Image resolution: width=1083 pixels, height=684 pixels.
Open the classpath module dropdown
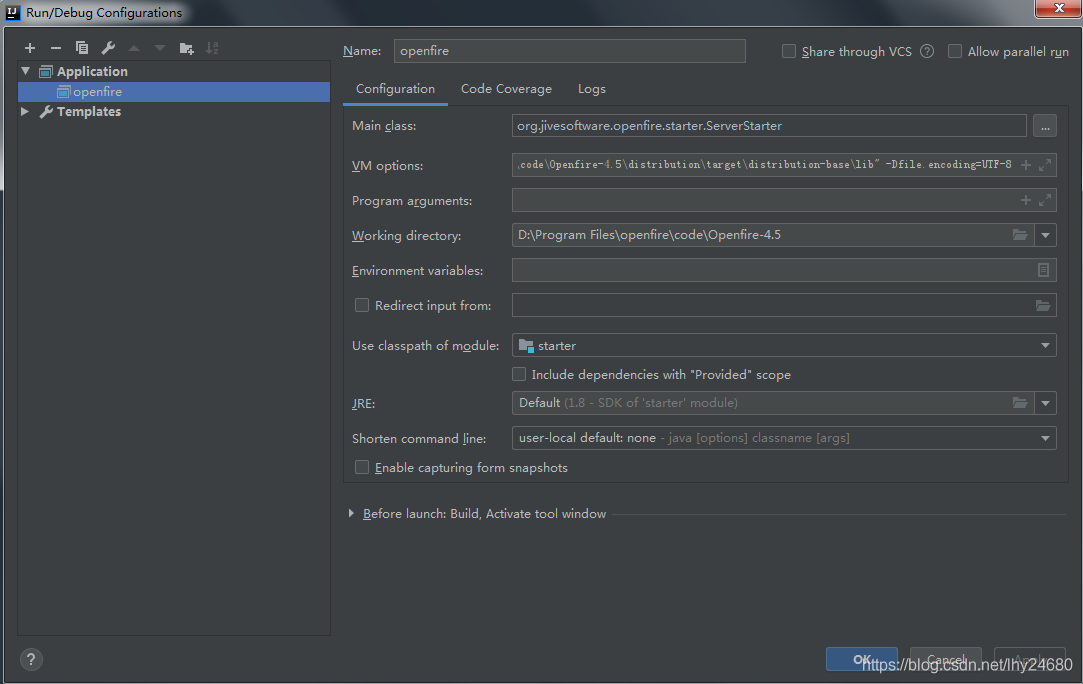(x=1046, y=345)
